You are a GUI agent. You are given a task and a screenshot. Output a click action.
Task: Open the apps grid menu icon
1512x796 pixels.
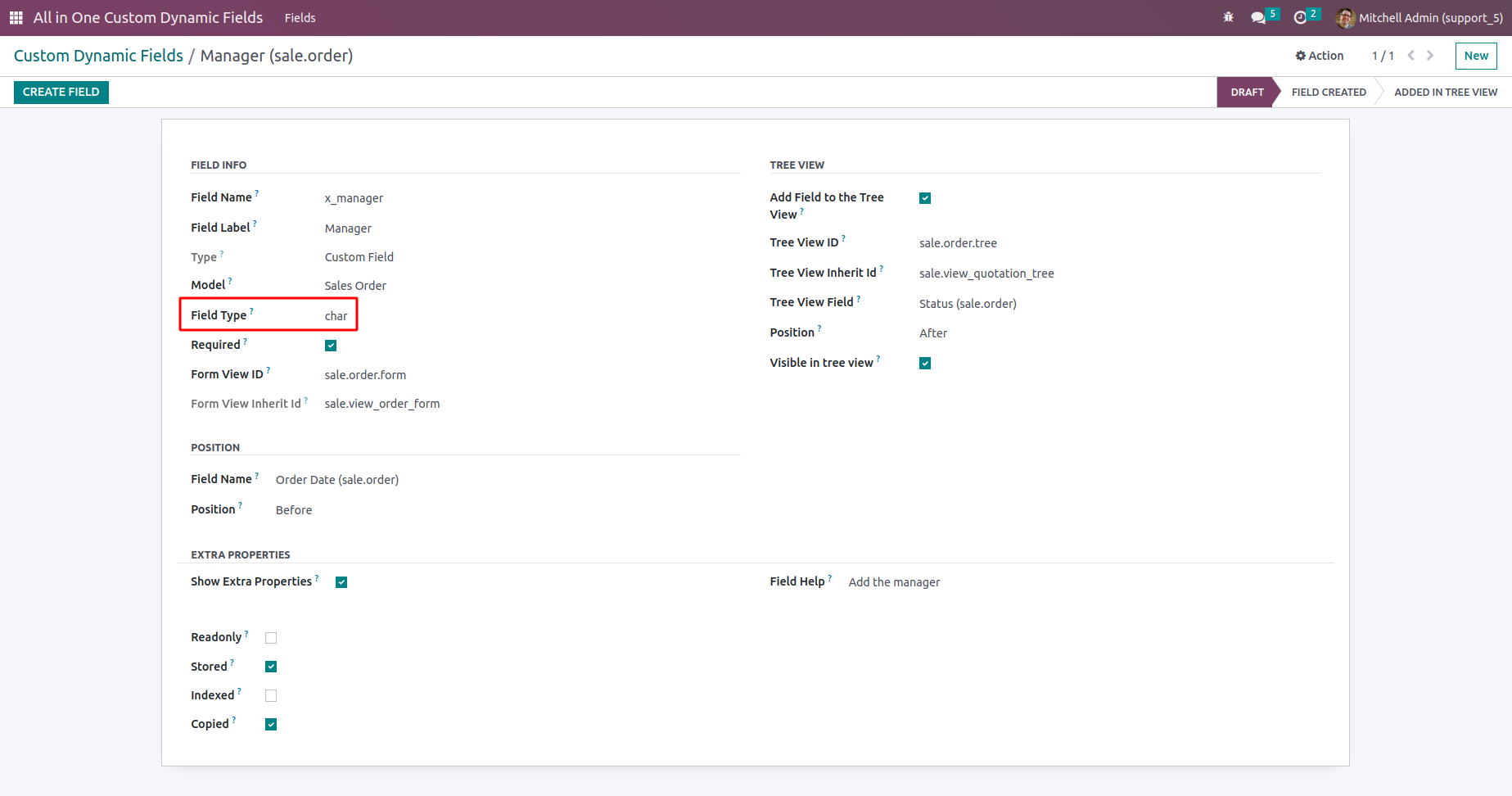point(16,17)
